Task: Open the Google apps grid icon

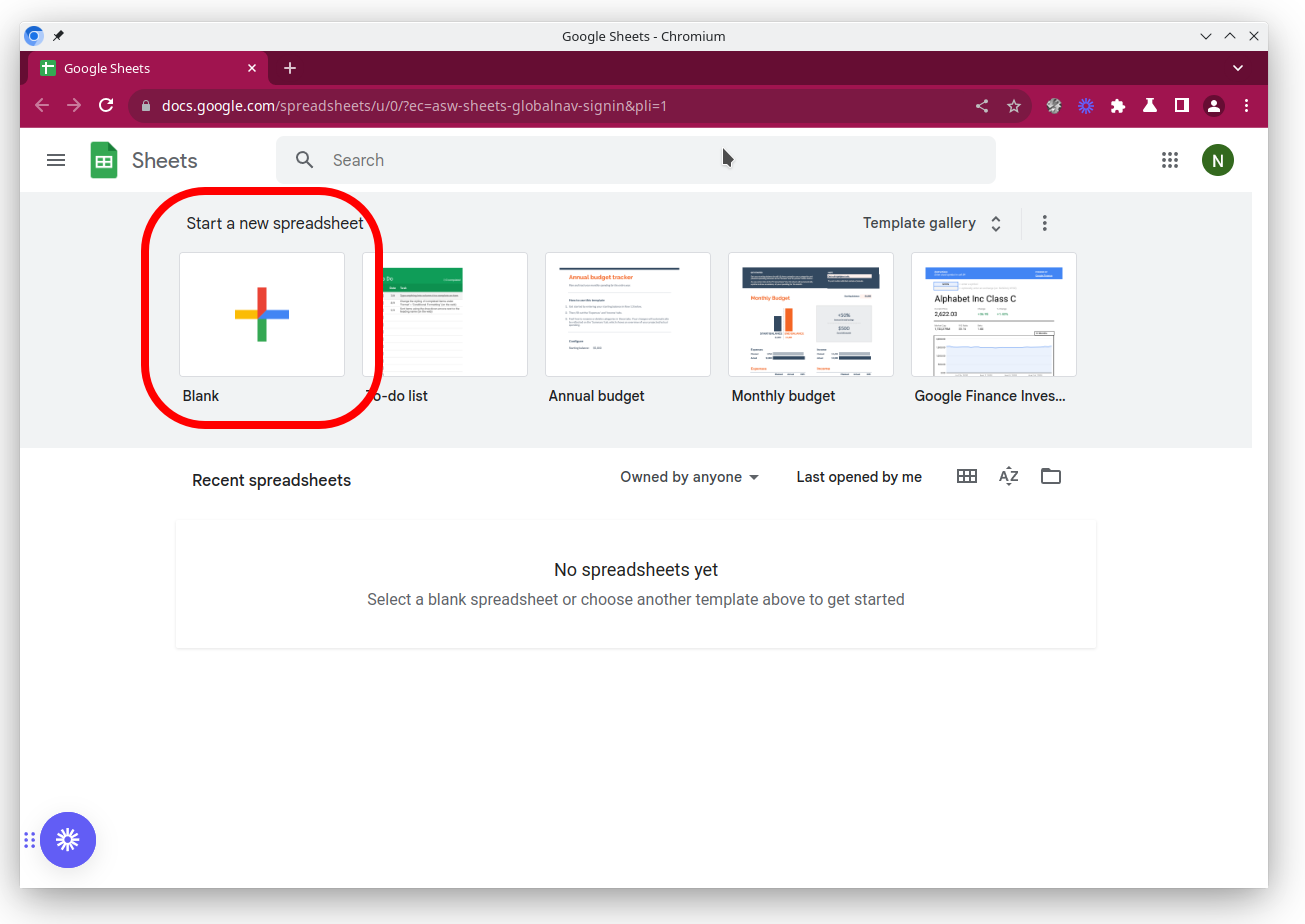Action: point(1170,160)
